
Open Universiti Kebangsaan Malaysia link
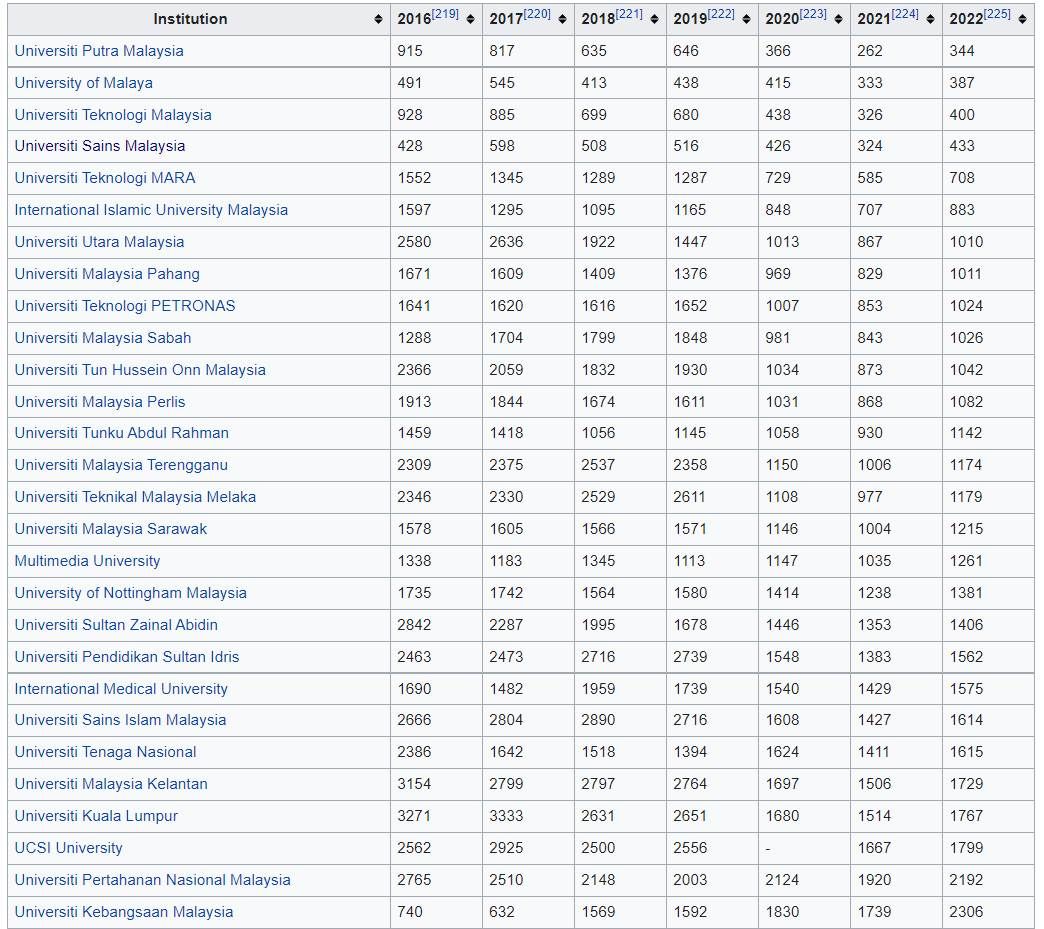point(124,912)
